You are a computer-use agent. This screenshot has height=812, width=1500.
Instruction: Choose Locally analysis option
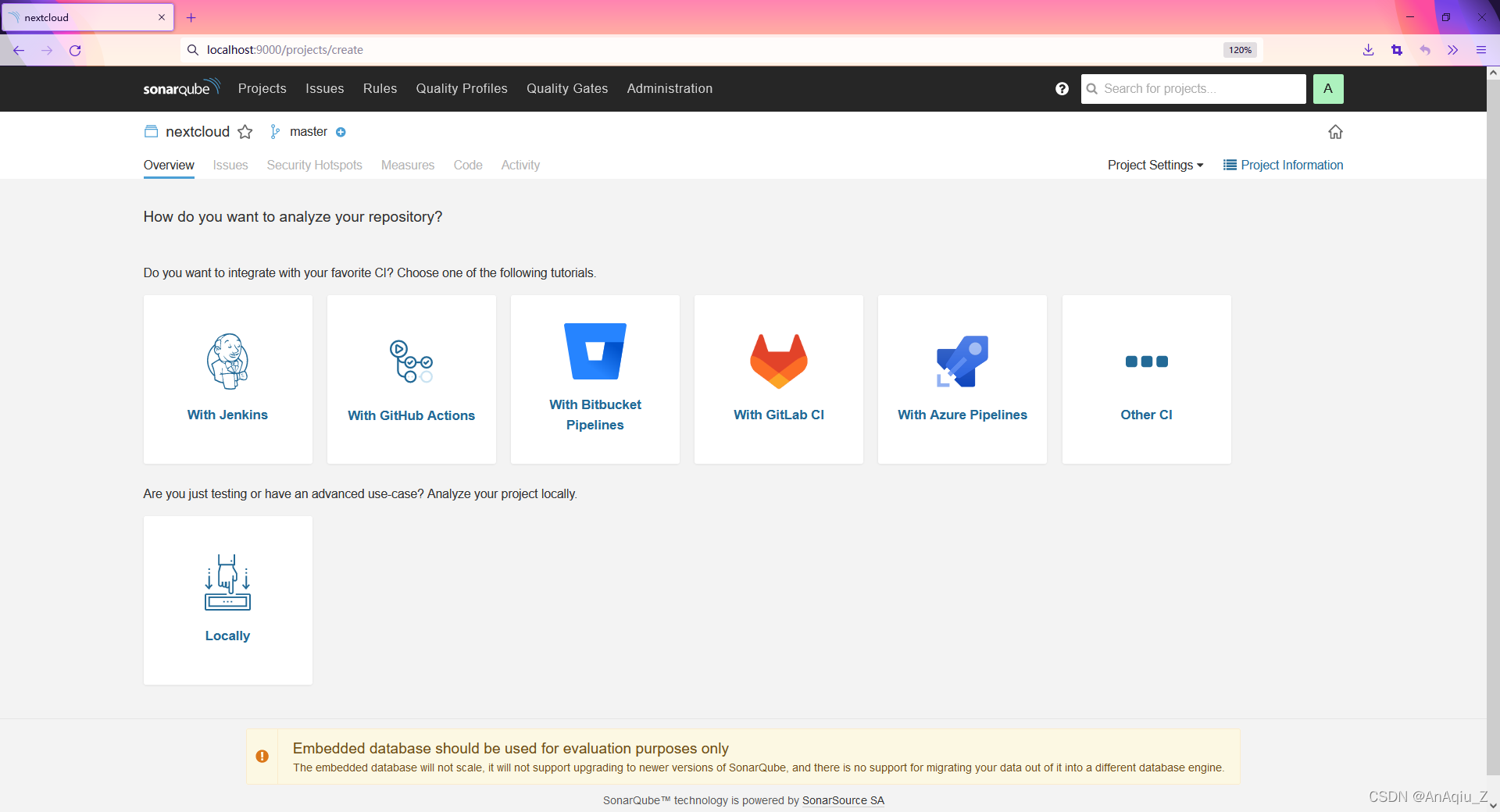click(x=228, y=600)
